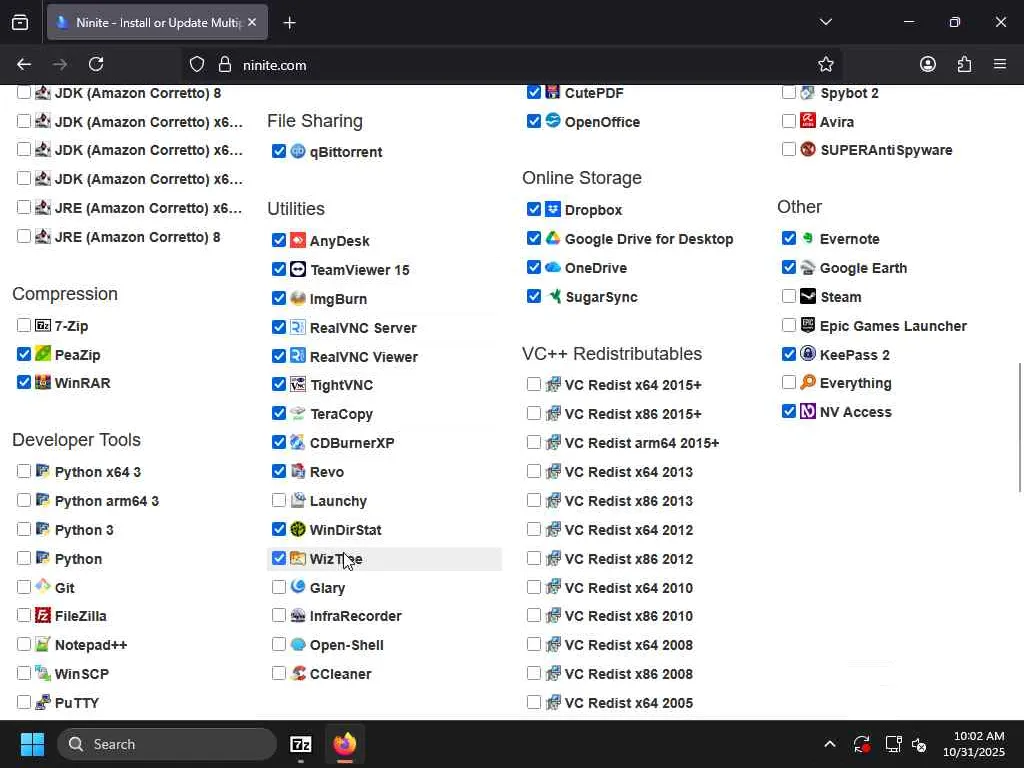Click the OneDrive cloud icon
Screen dimensions: 1024x768
point(552,267)
